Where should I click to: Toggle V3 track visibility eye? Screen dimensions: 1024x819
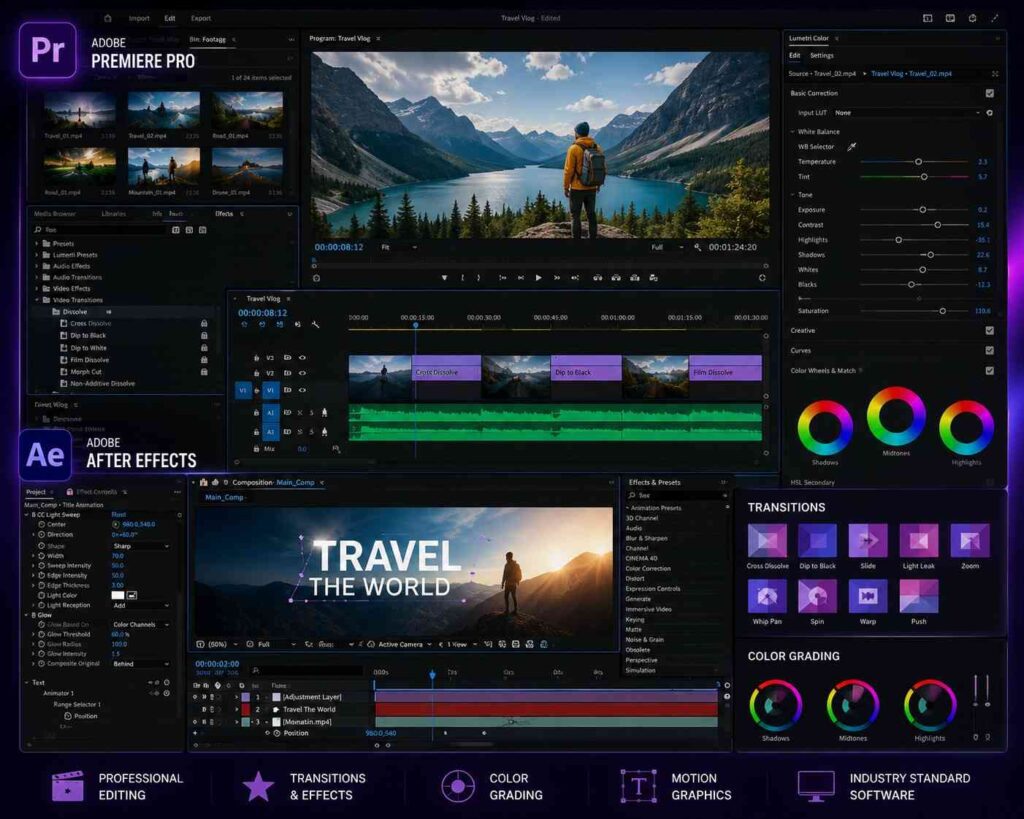click(x=302, y=358)
